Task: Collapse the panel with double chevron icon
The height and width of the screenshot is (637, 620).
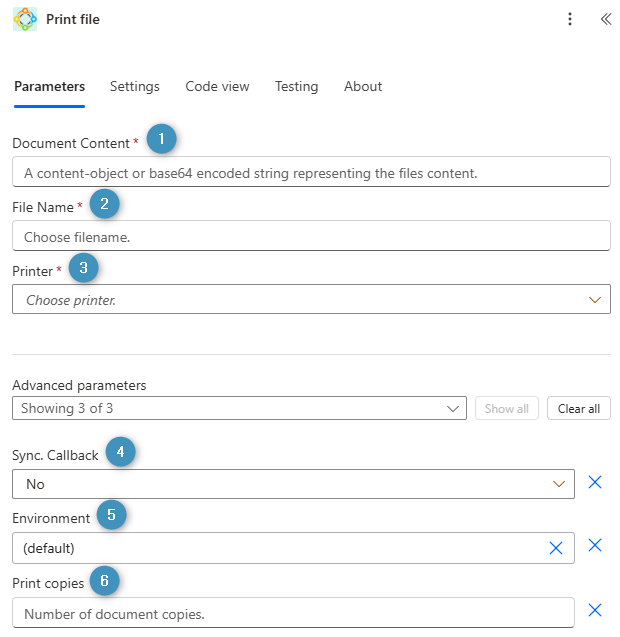Action: [x=605, y=19]
